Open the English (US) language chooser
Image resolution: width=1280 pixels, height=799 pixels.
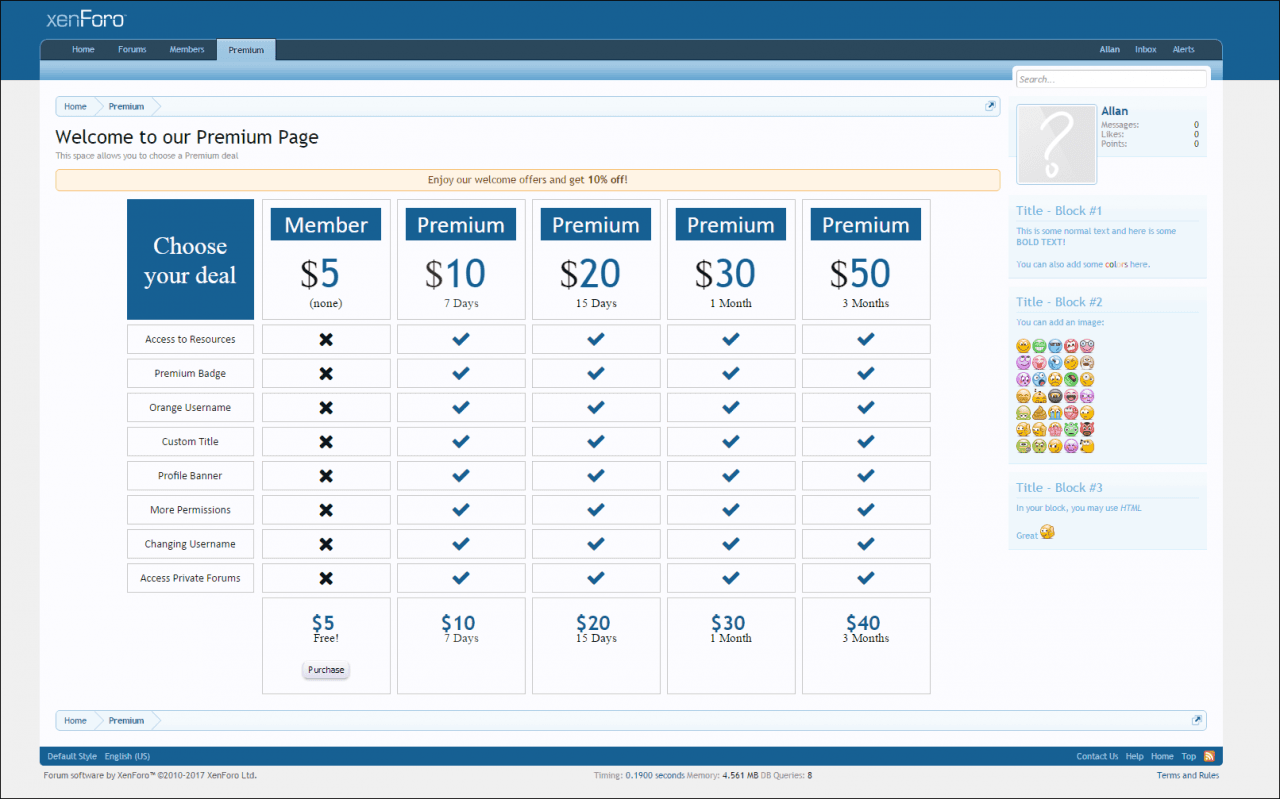127,756
